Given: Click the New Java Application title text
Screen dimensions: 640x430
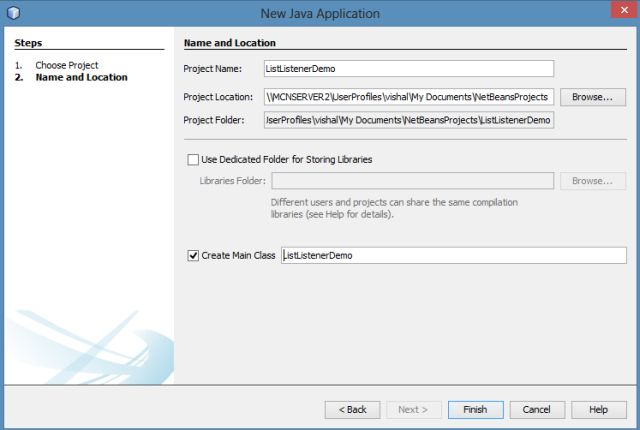Looking at the screenshot, I should tap(320, 13).
